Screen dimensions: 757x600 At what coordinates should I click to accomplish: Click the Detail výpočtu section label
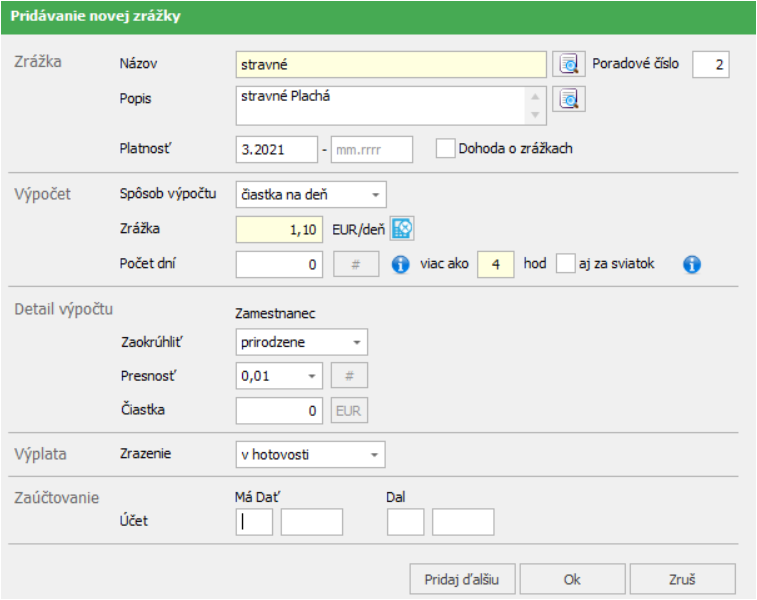tap(63, 309)
